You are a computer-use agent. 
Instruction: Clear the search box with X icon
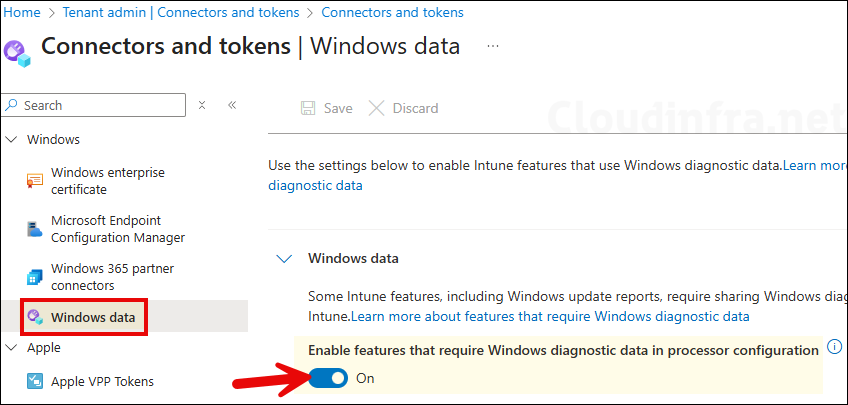202,105
